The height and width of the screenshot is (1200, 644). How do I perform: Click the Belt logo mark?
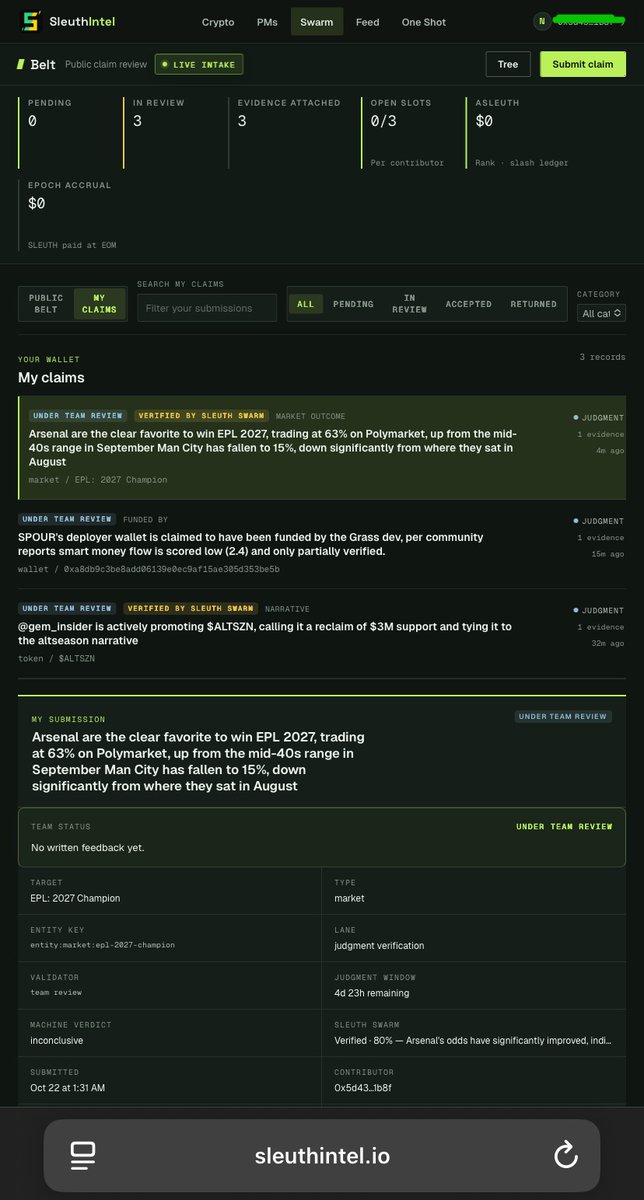tap(21, 64)
